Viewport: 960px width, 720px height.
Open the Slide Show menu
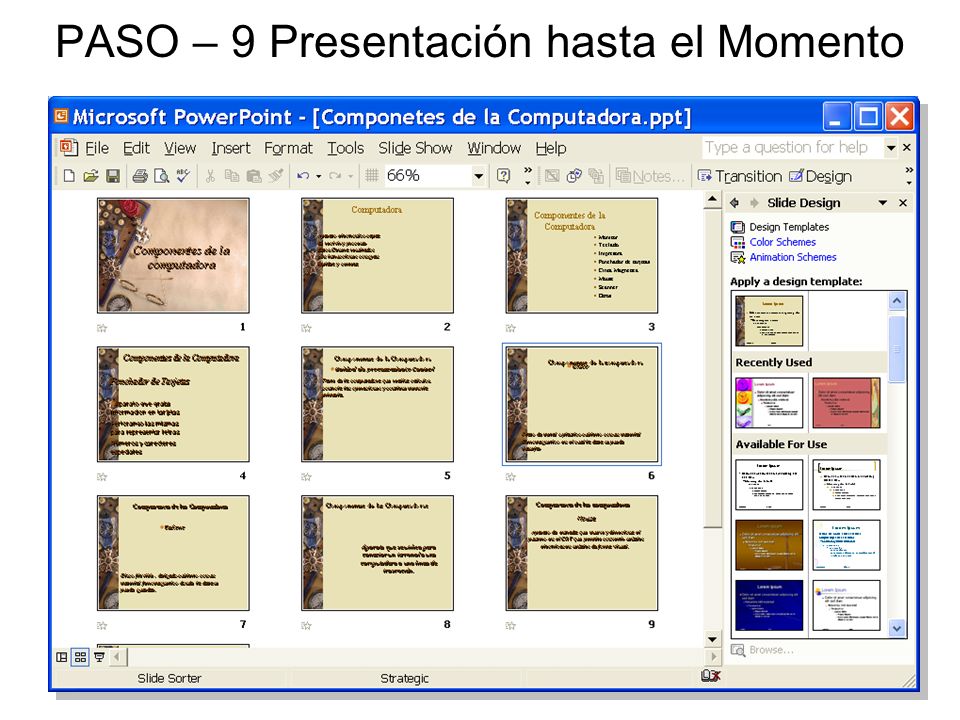[415, 148]
